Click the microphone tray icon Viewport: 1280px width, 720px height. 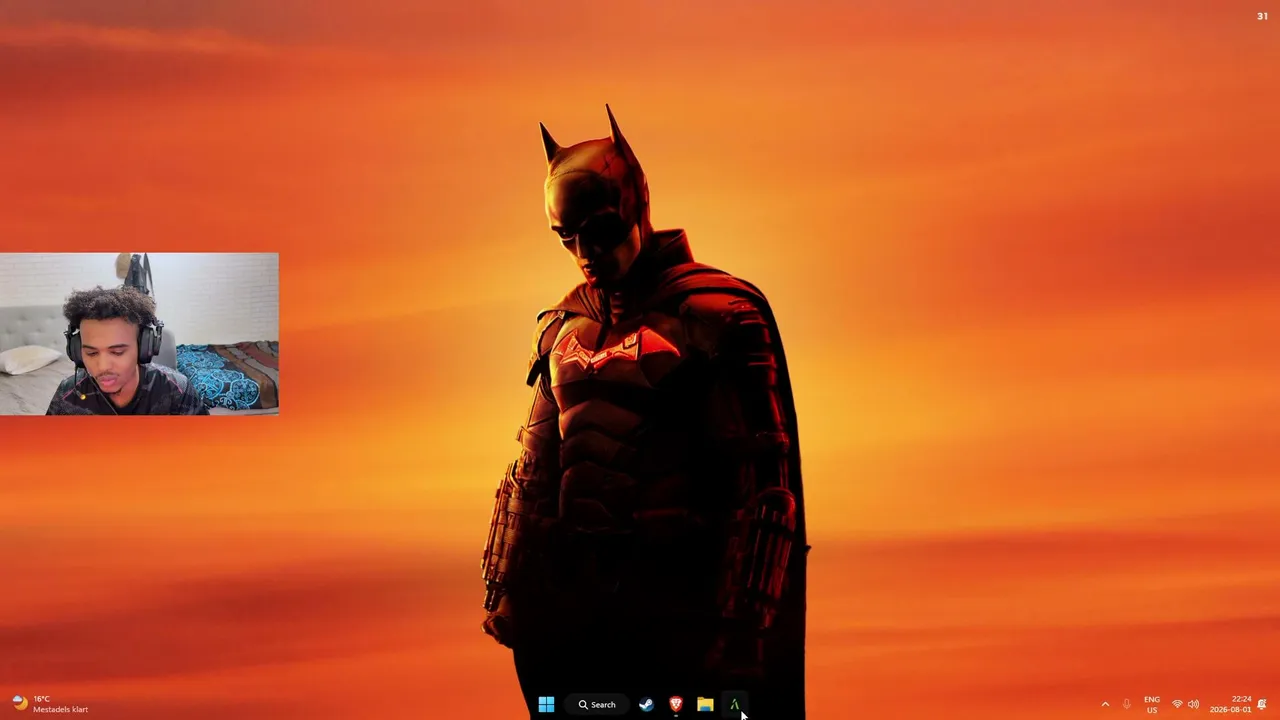tap(1127, 705)
